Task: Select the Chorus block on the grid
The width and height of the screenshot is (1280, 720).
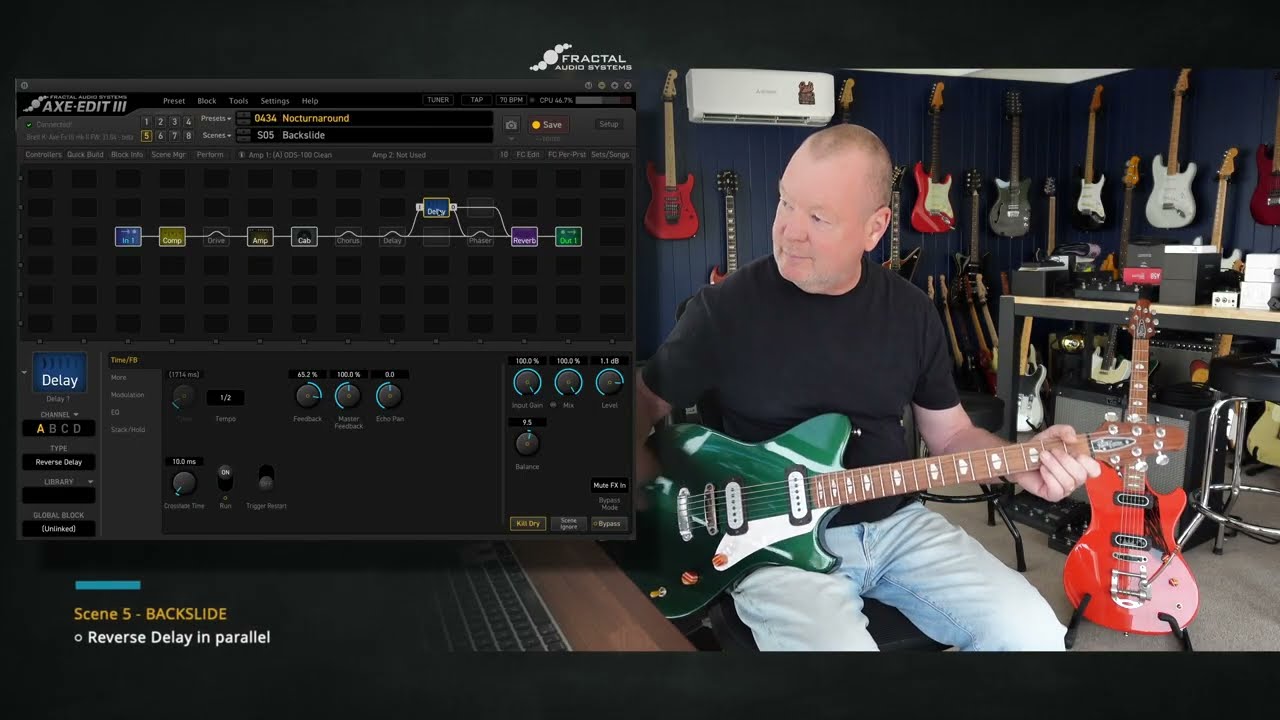Action: point(348,237)
